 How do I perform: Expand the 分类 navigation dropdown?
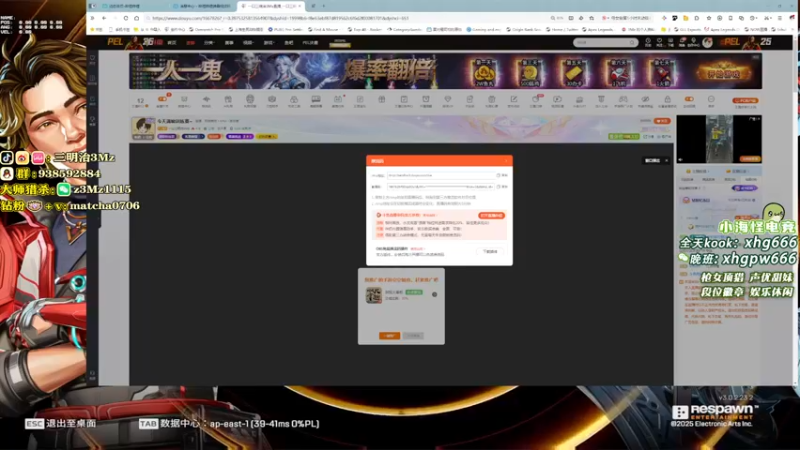pyautogui.click(x=209, y=43)
